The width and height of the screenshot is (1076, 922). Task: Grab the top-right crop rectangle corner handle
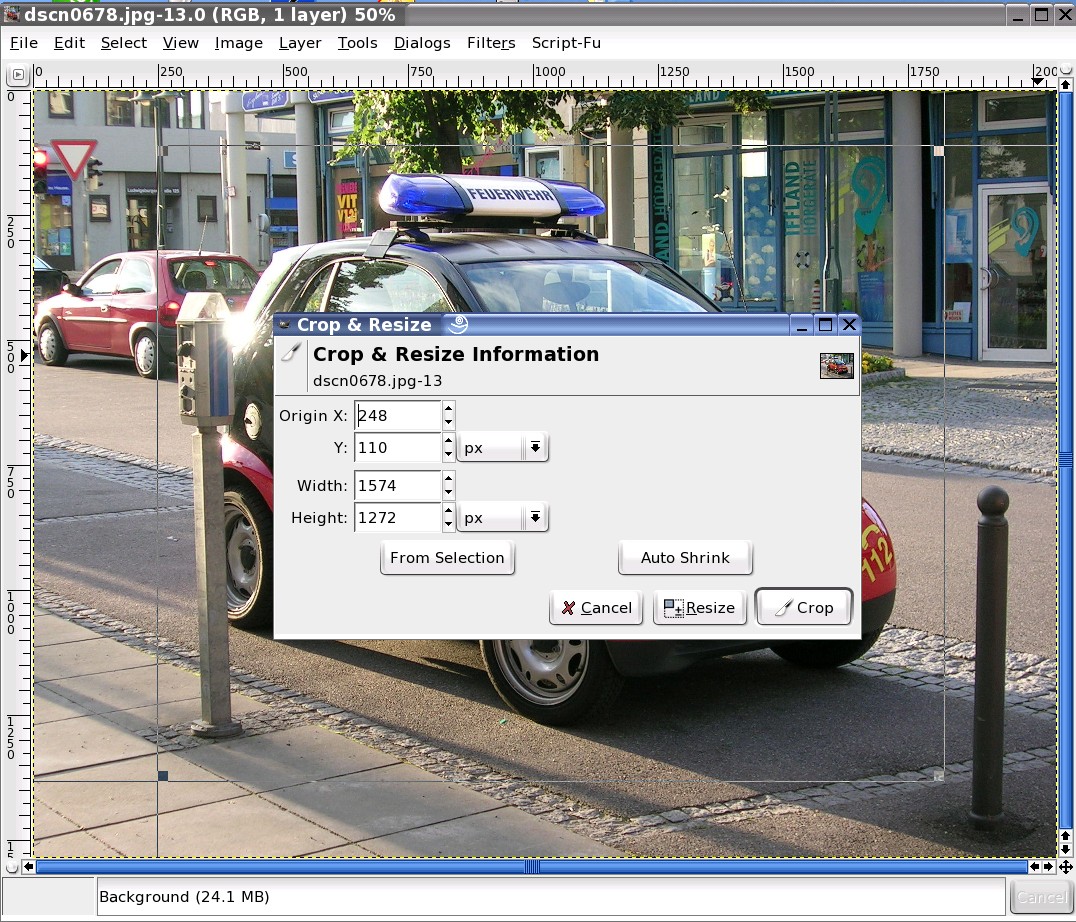point(938,151)
